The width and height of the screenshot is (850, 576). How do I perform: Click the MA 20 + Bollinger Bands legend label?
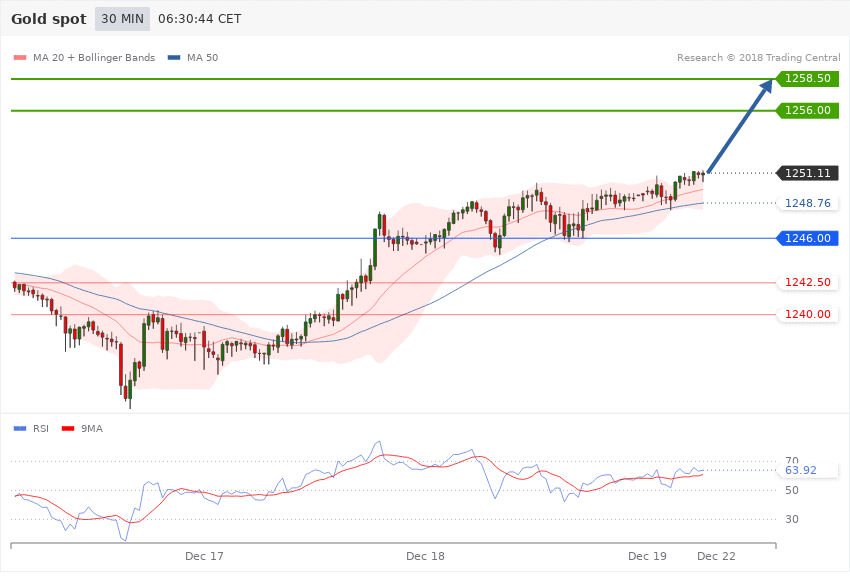pos(94,57)
